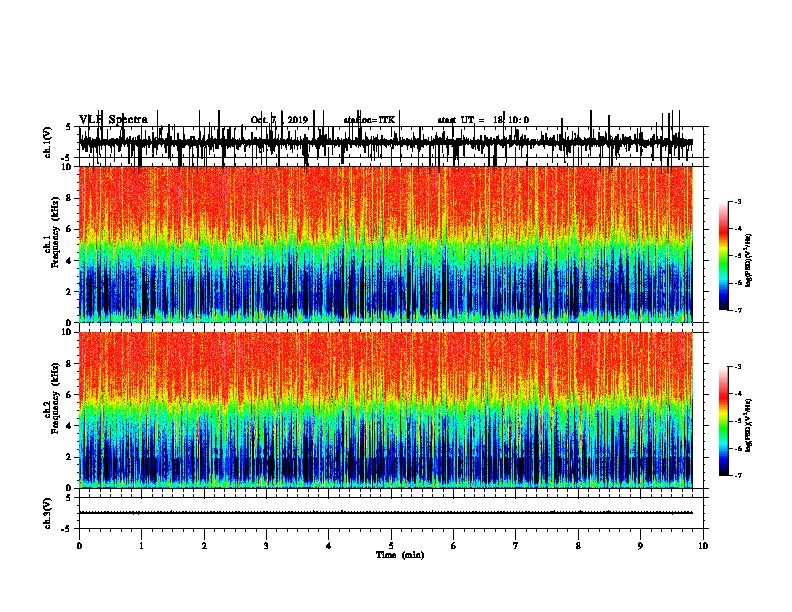This screenshot has height=612, width=792.
Task: Click the ch.1 voltage waveform trace panel
Action: coord(390,142)
